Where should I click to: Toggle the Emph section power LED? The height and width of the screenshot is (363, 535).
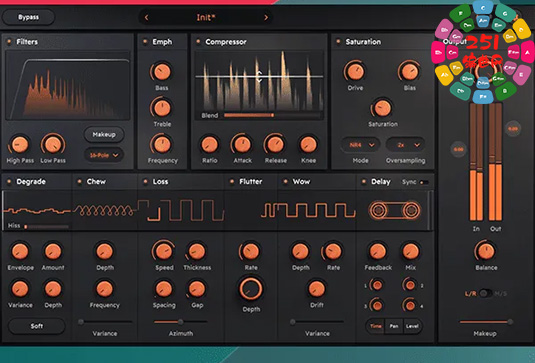tap(145, 42)
